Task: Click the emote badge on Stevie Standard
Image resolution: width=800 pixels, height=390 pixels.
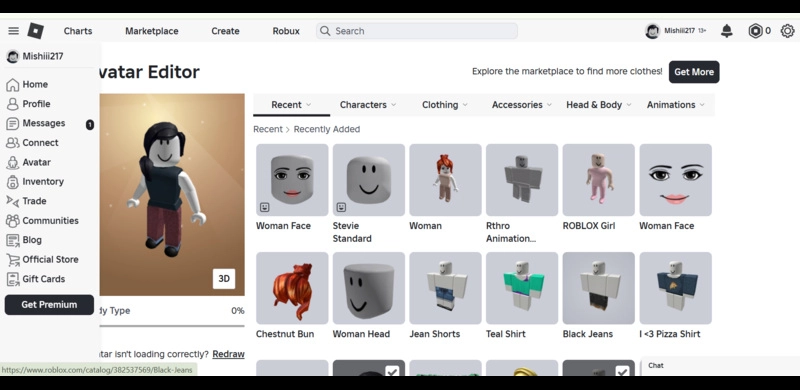Action: pos(341,207)
